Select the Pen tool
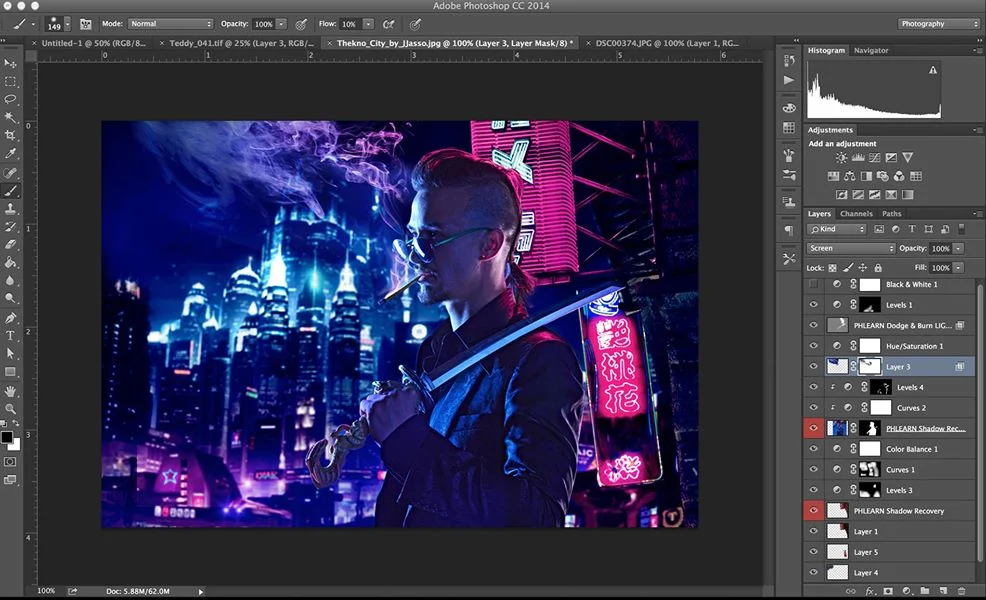 [x=10, y=318]
